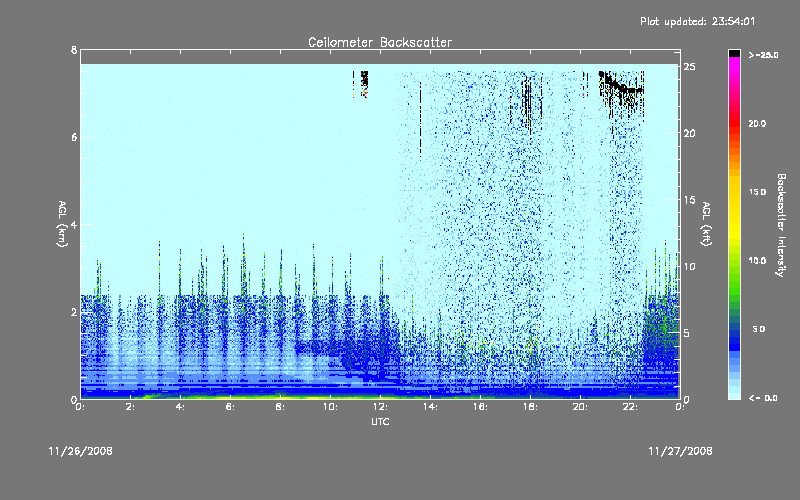800x500 pixels.
Task: Click the right axis kft tick label 25
Action: [x=689, y=67]
